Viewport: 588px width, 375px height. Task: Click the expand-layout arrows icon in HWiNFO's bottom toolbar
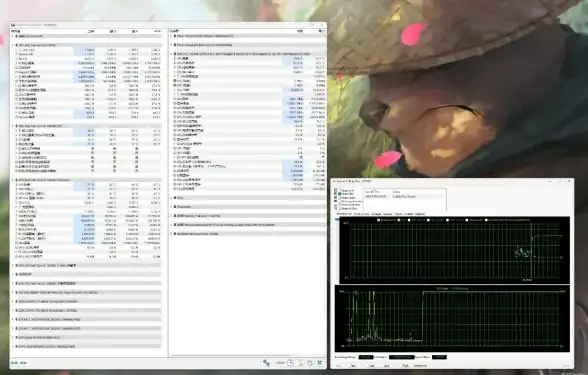click(x=266, y=363)
